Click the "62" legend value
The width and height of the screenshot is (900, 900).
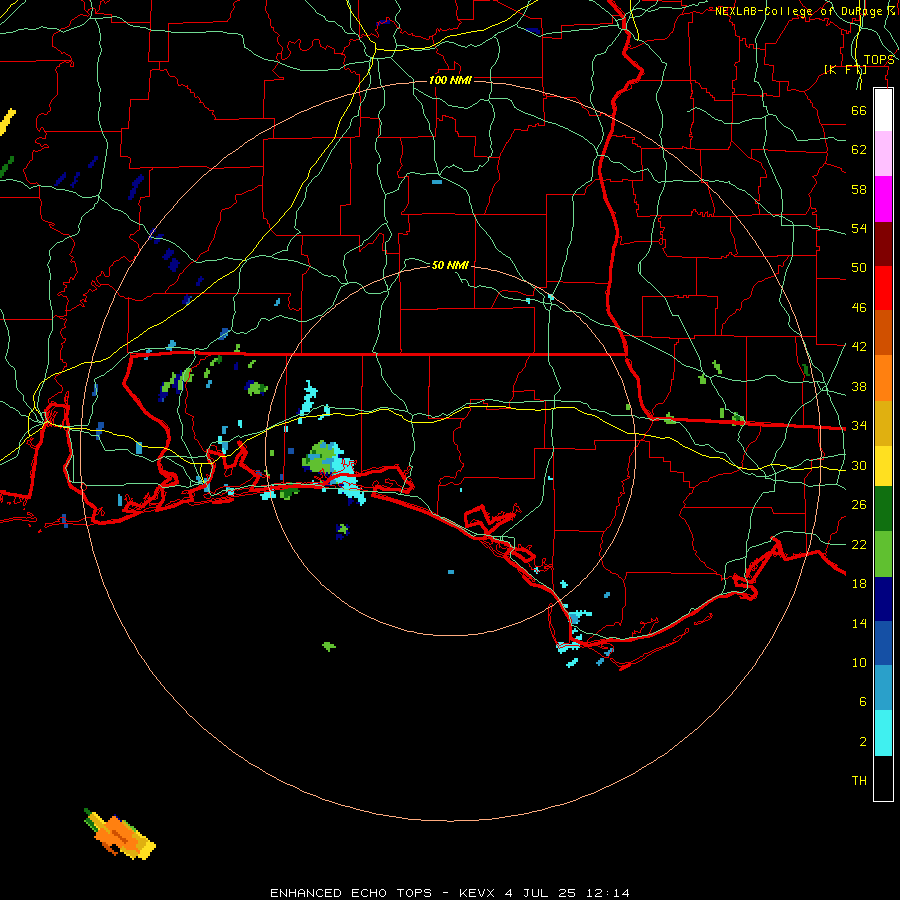(x=859, y=149)
